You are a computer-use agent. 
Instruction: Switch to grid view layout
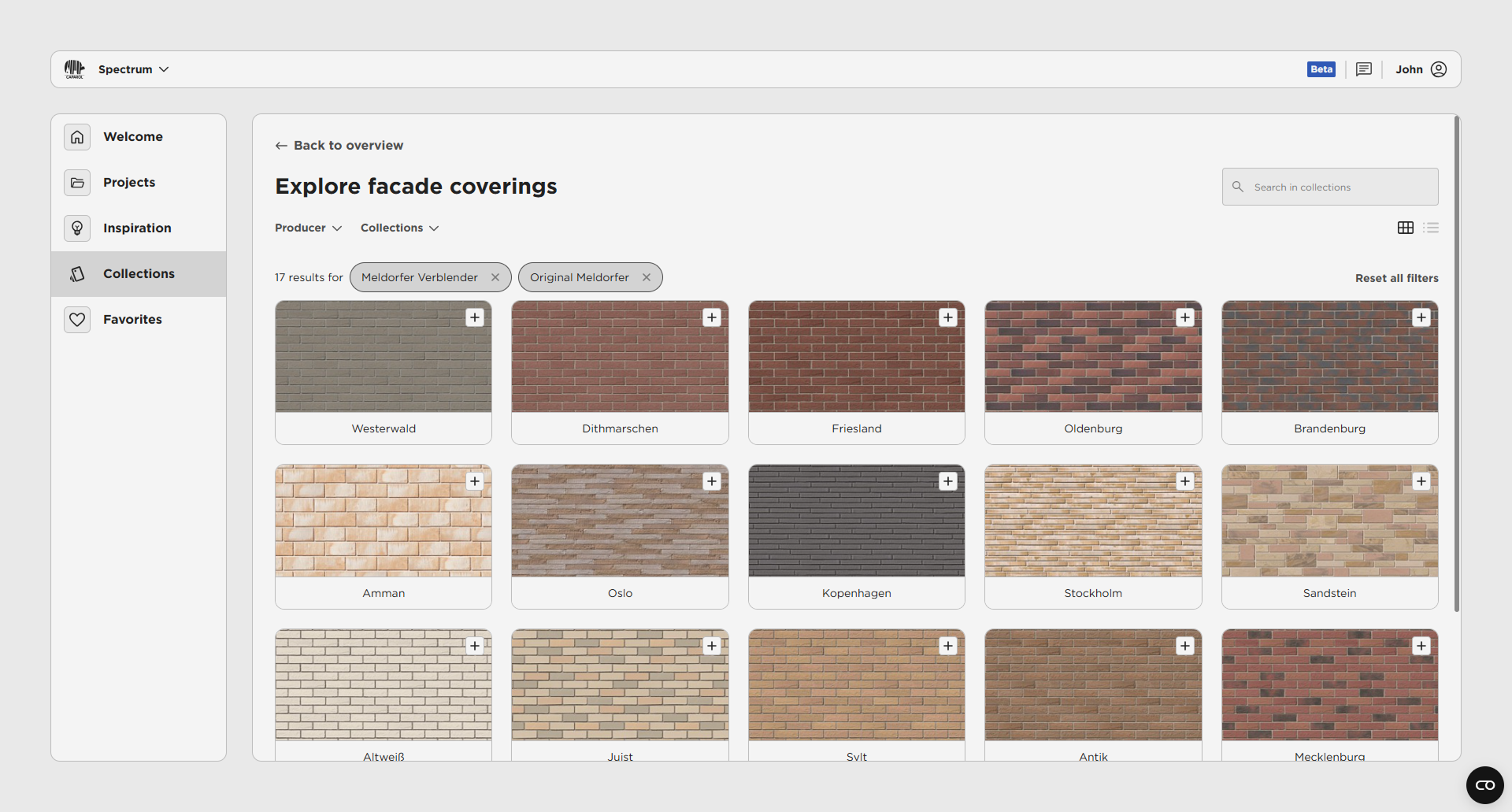point(1406,228)
